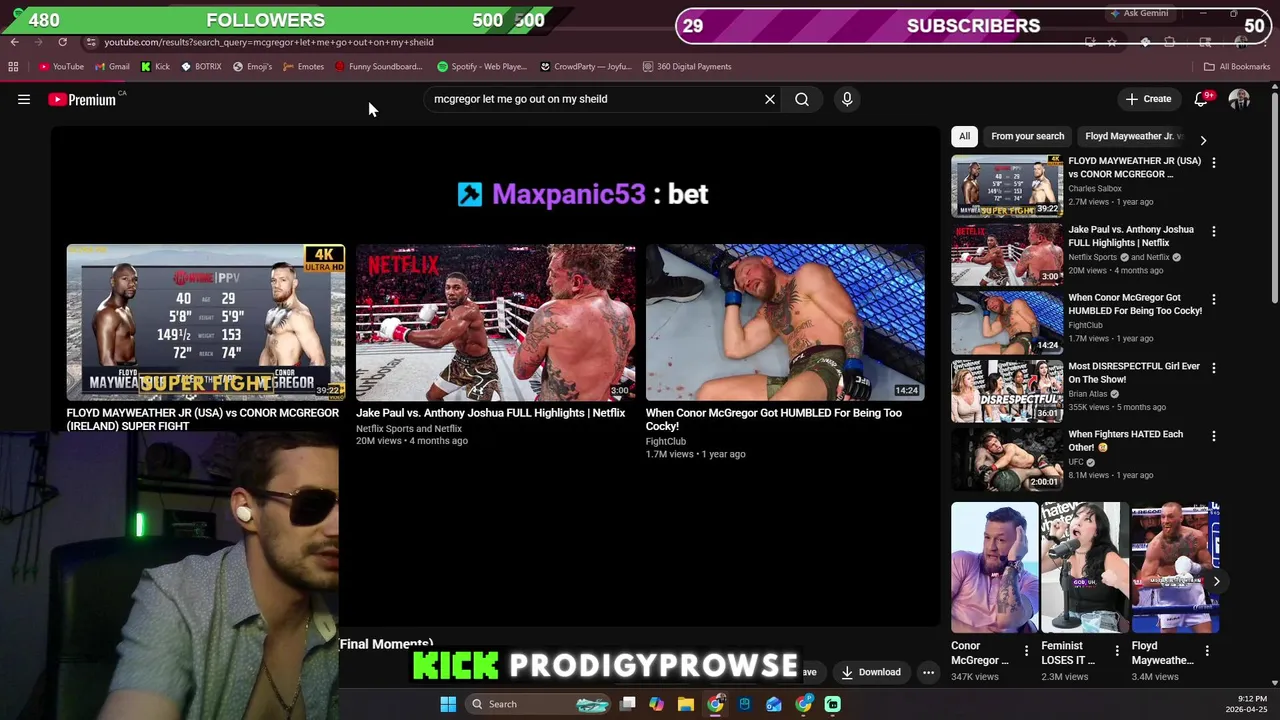Click the magnifier search button
Viewport: 1280px width, 720px height.
[802, 99]
